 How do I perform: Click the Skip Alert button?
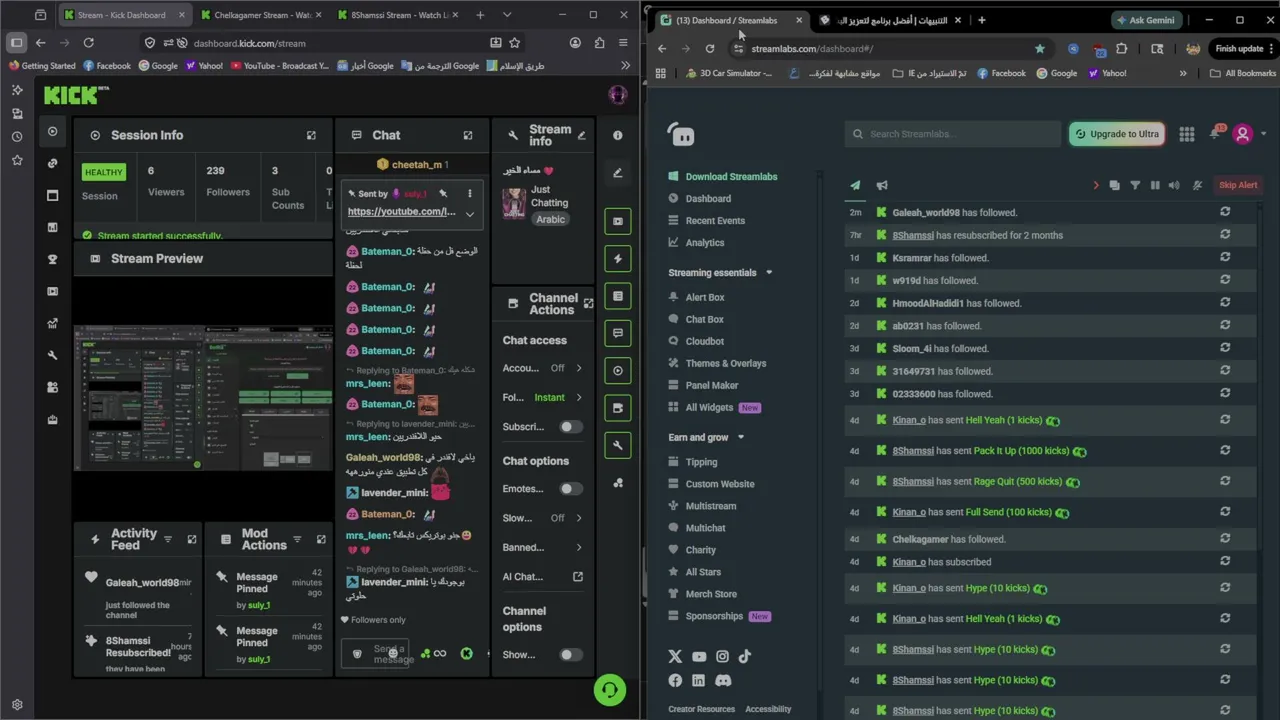coord(1238,185)
